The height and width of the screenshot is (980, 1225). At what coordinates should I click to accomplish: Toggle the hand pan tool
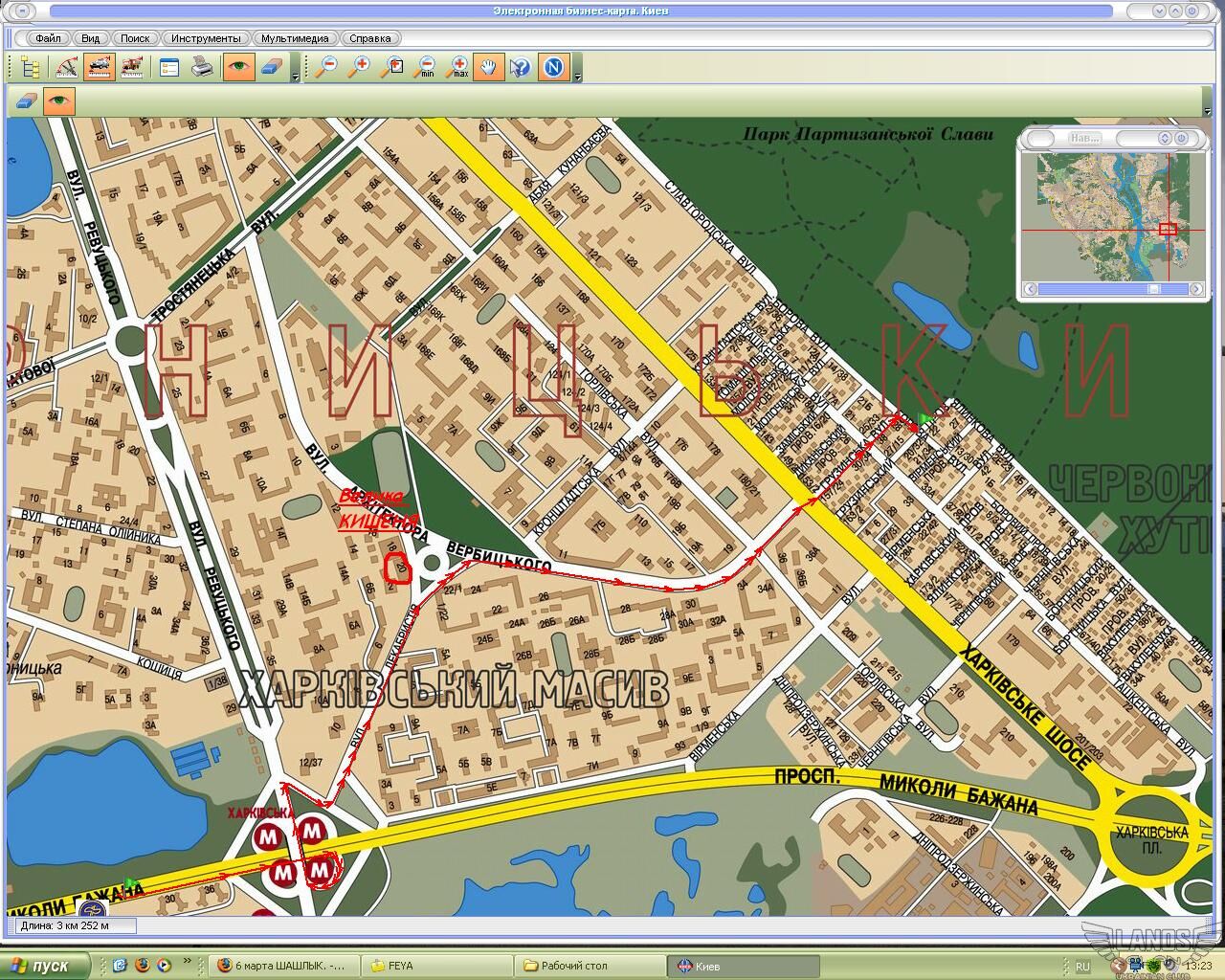point(488,68)
